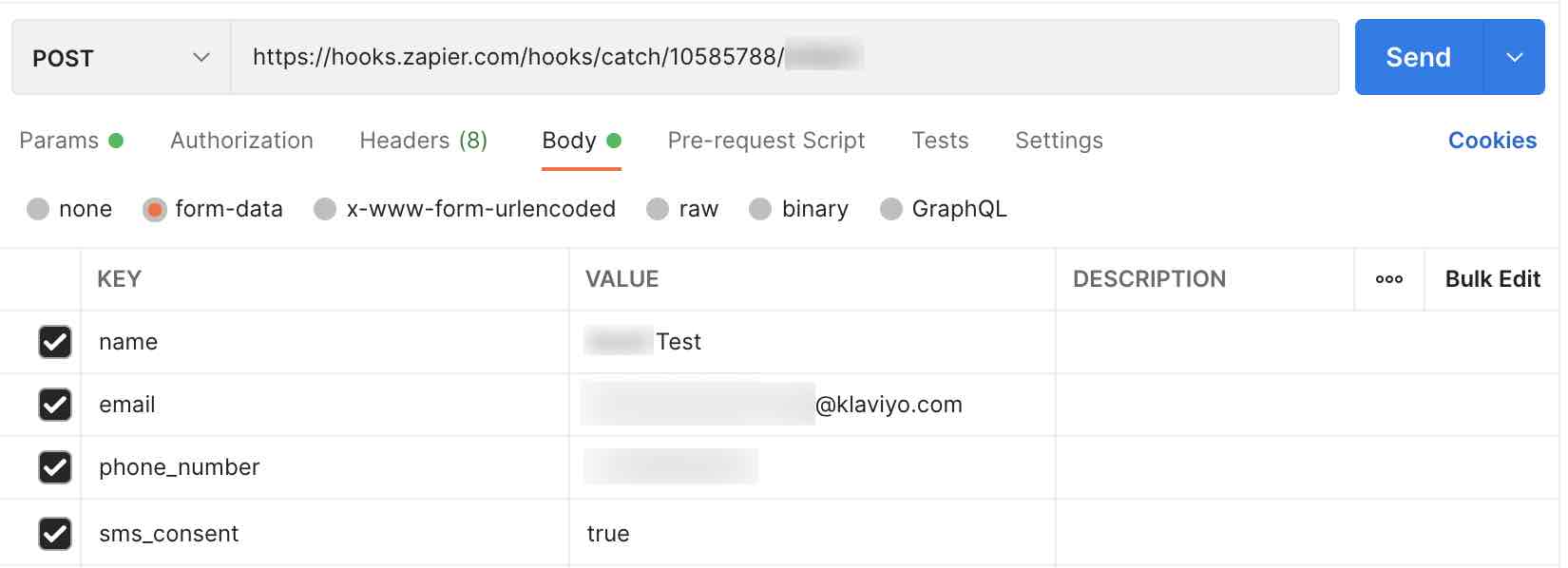Uncheck the phone_number row checkbox
This screenshot has height=568, width=1568.
click(x=54, y=467)
